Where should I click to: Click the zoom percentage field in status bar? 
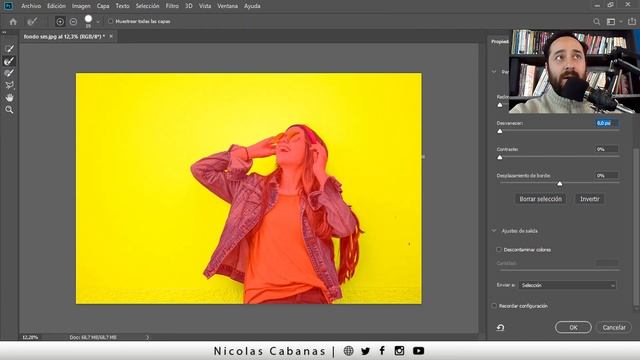point(30,338)
